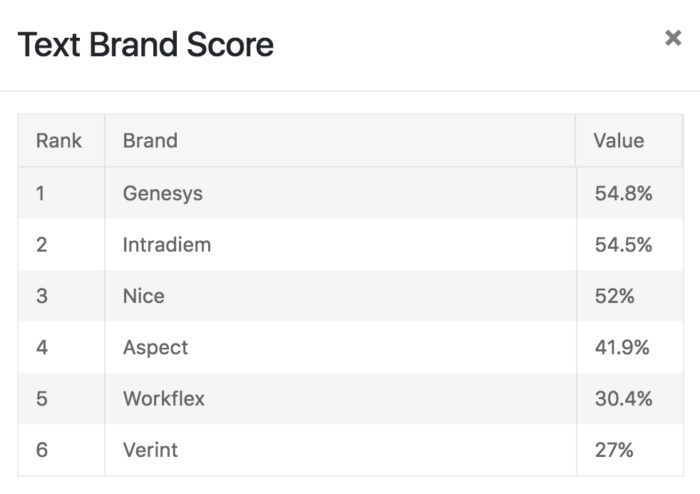This screenshot has height=494, width=700.
Task: Close the Text Brand Score dialog
Action: click(x=673, y=38)
